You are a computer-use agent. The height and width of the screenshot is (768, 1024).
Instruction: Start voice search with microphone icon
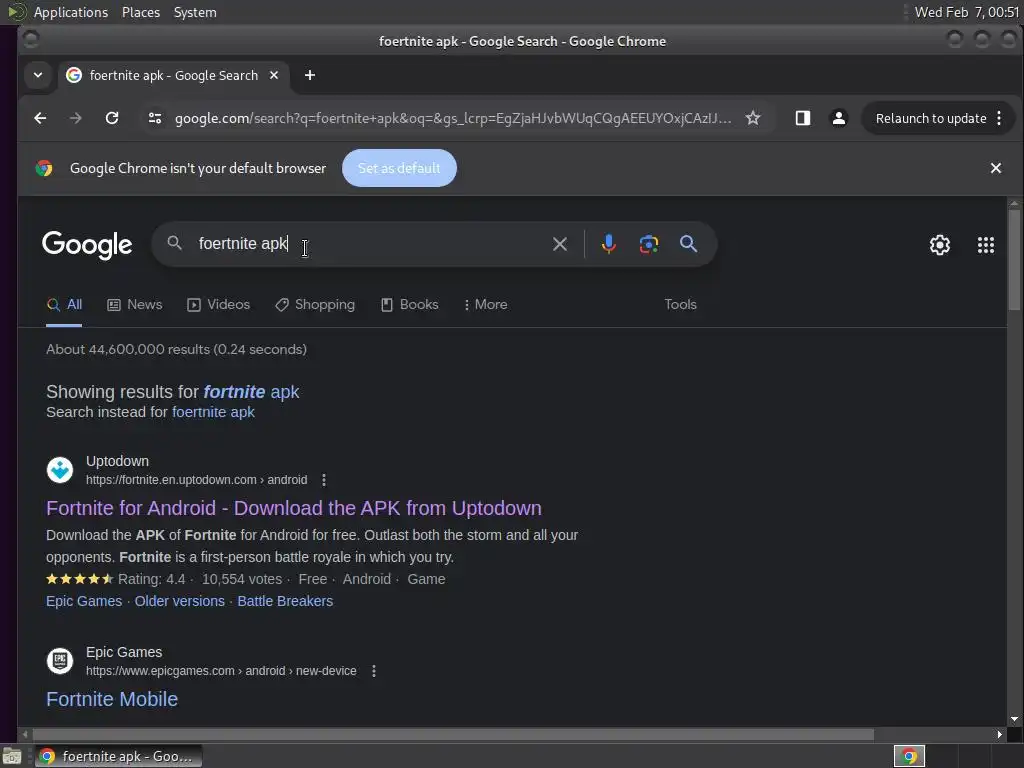608,244
